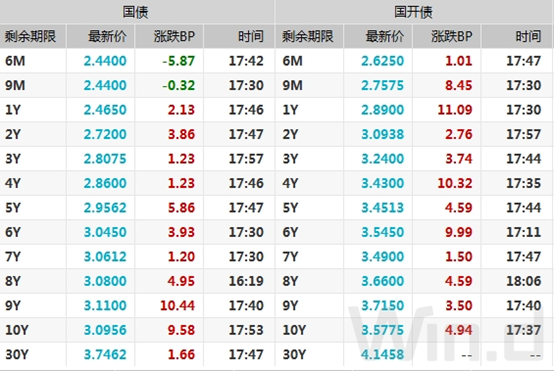The height and width of the screenshot is (371, 554).
Task: Click price 3.0450 for 国债 6Y
Action: pyautogui.click(x=105, y=232)
